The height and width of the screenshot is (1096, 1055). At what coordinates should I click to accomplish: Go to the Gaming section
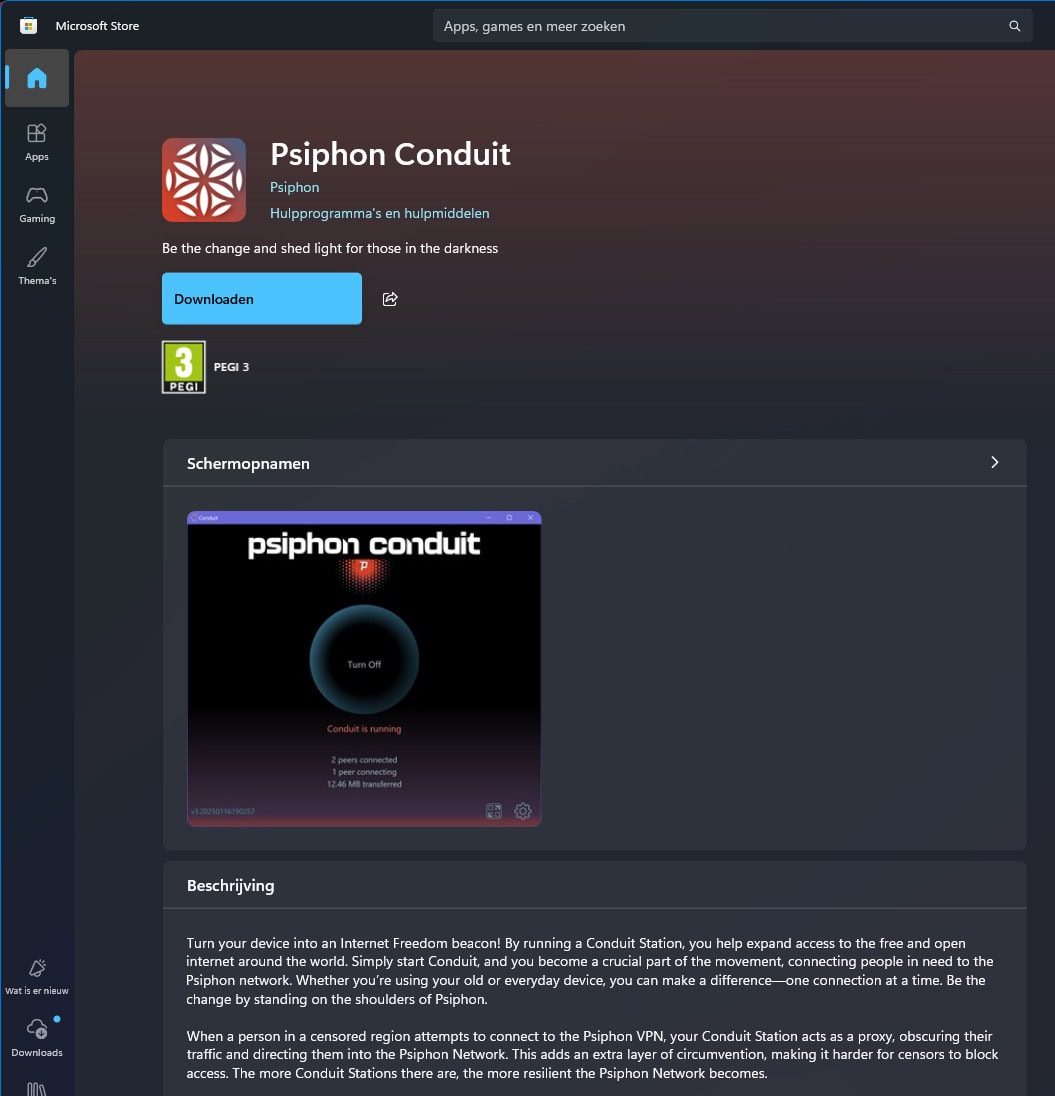pyautogui.click(x=37, y=204)
